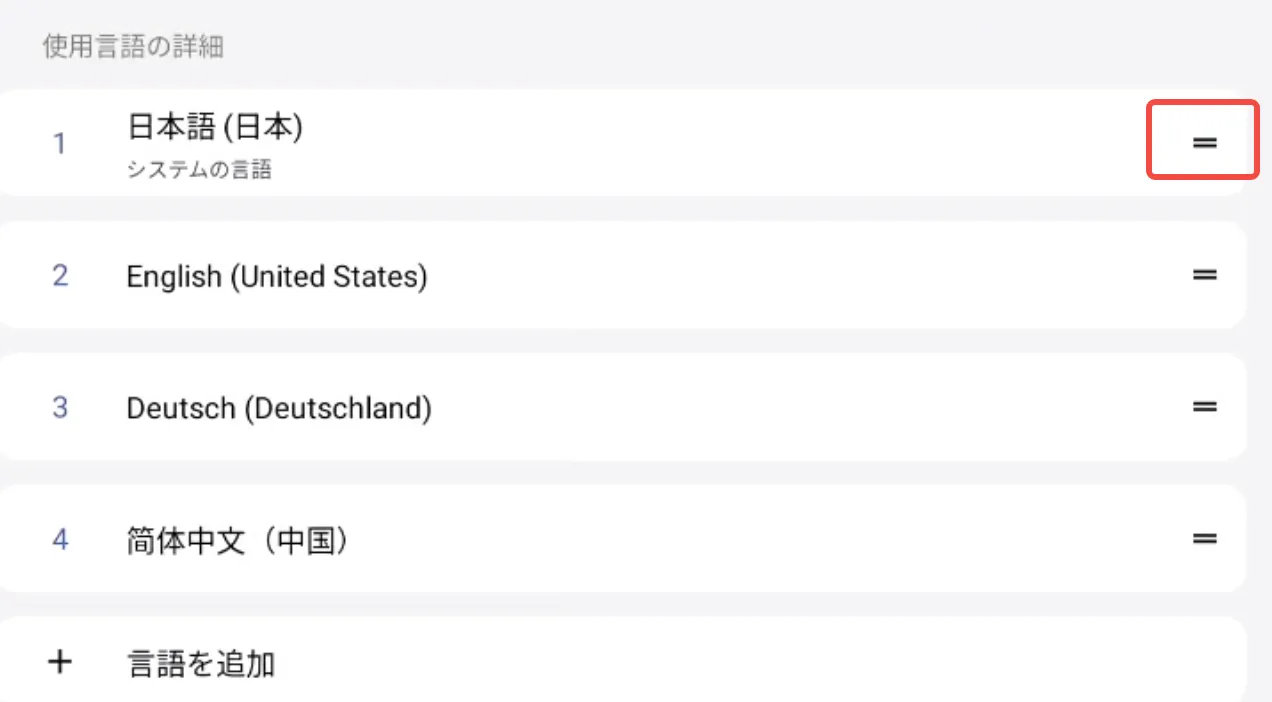The image size is (1272, 702).
Task: Select the English (United States) label
Action: coord(277,276)
